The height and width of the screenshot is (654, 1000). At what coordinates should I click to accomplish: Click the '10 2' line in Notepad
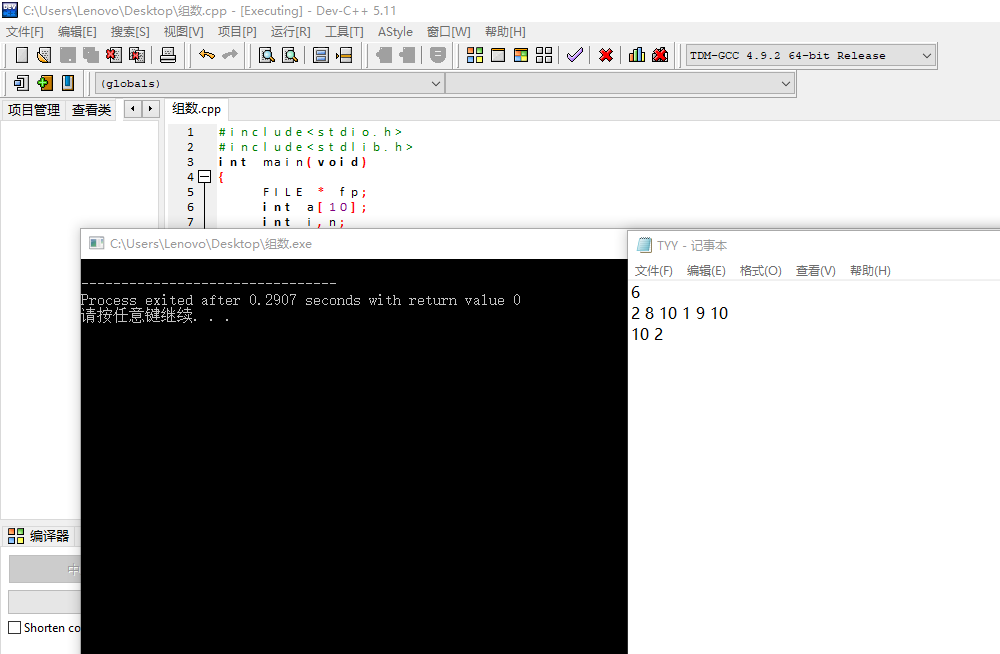[647, 334]
